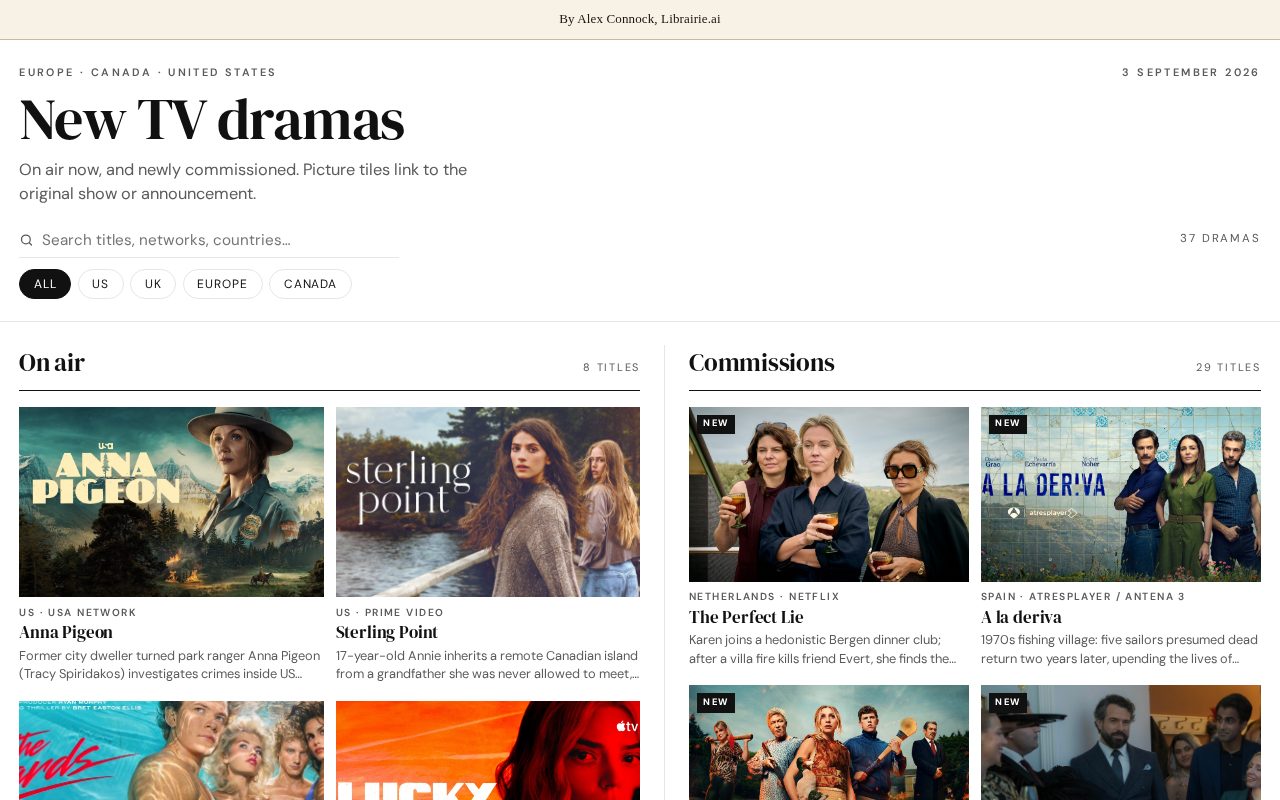Open the Sterling Point poster tile
1280x800 pixels.
coord(488,502)
